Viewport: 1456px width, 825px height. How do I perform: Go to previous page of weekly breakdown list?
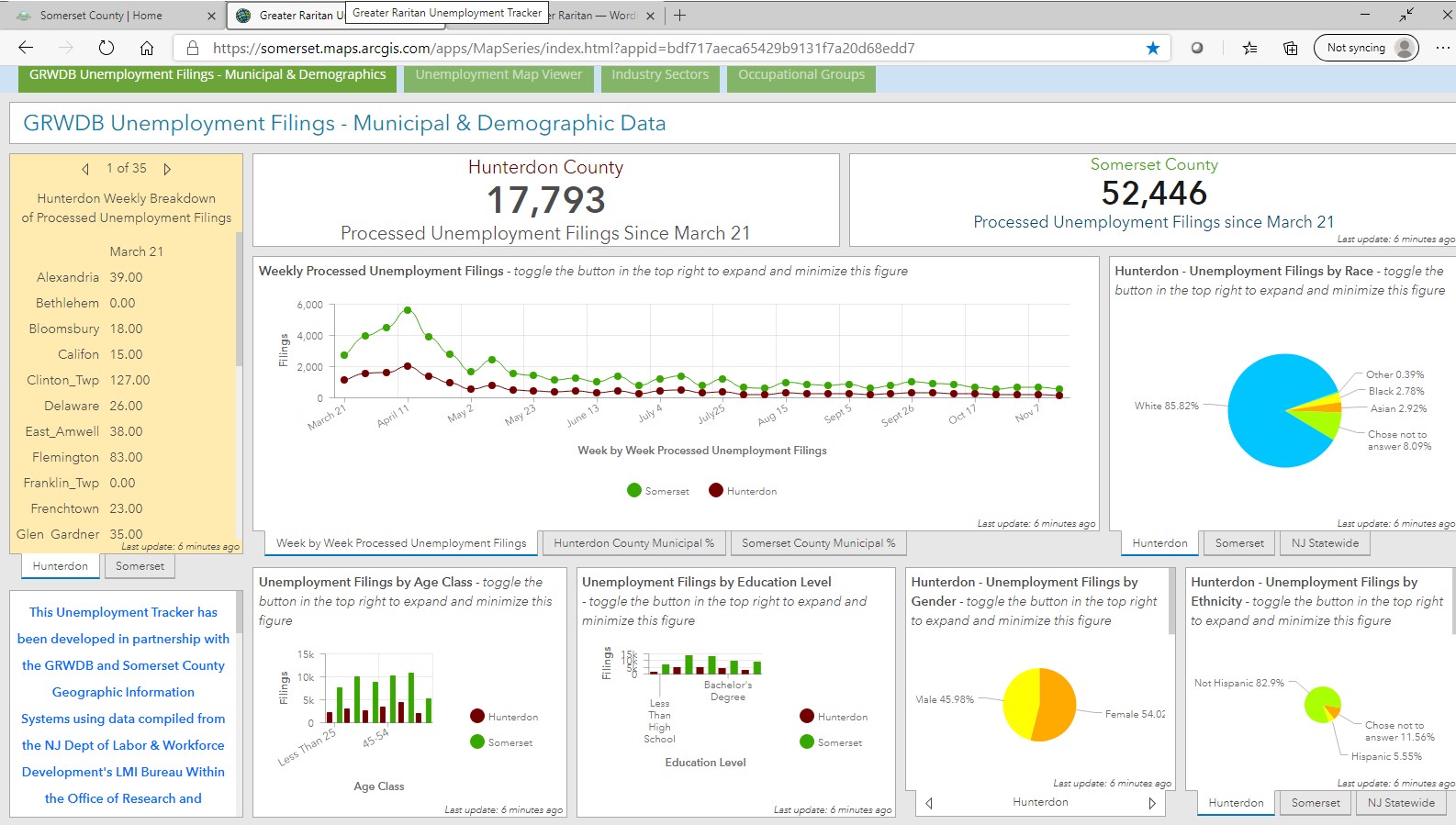(x=85, y=169)
